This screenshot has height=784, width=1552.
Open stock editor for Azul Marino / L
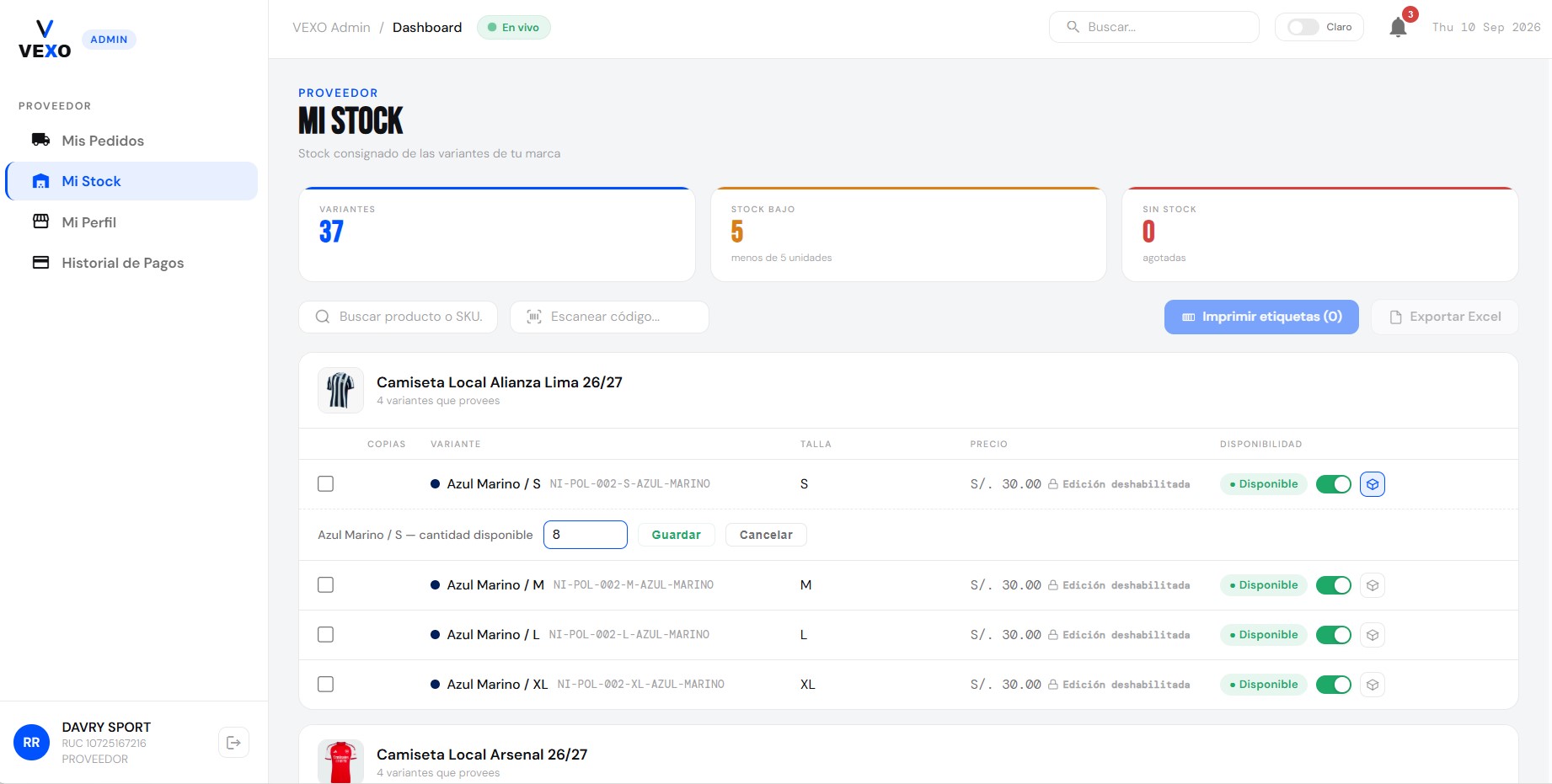pos(1373,635)
